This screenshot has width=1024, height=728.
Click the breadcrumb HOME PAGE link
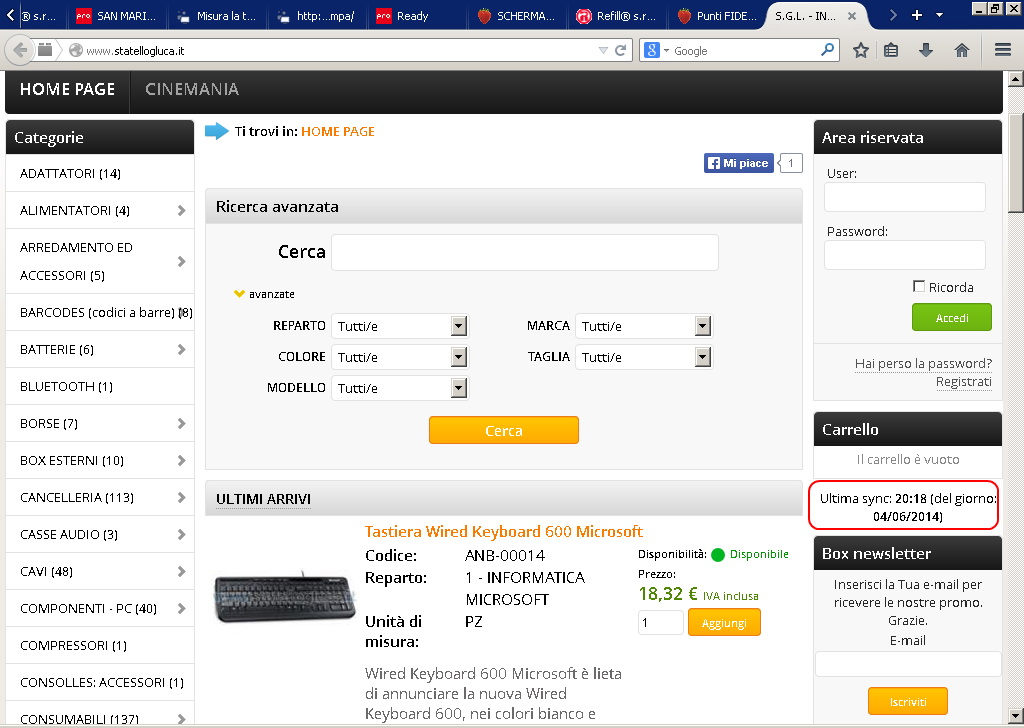[338, 131]
